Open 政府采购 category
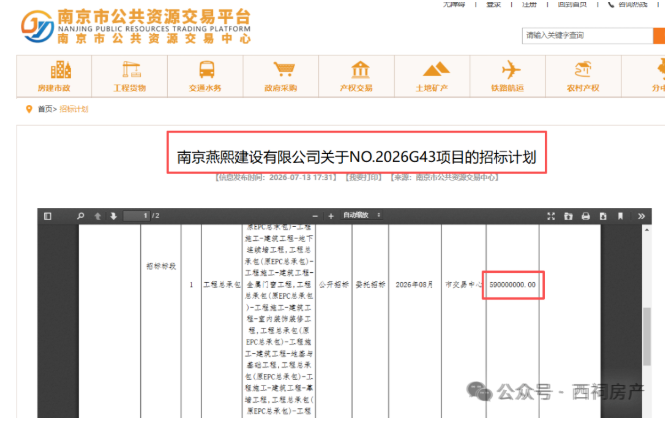This screenshot has height=424, width=665. pos(281,76)
